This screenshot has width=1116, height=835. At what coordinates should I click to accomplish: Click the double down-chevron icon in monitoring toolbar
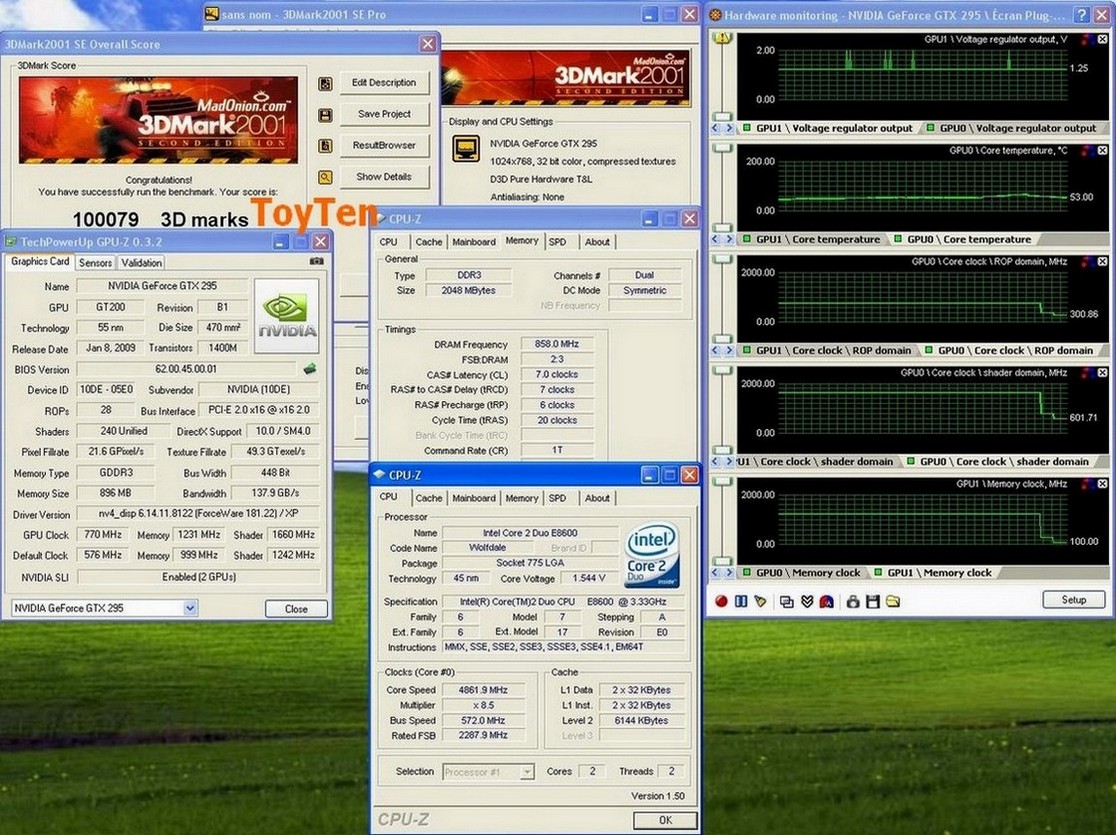coord(806,602)
